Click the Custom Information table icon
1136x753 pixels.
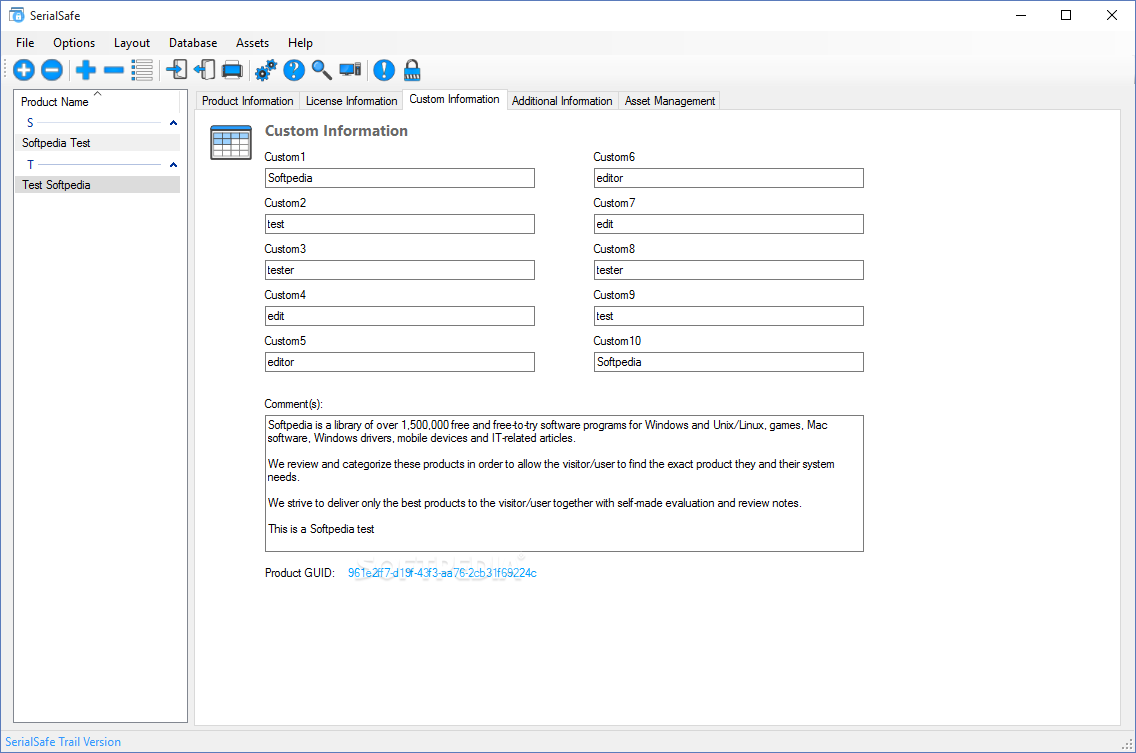231,142
